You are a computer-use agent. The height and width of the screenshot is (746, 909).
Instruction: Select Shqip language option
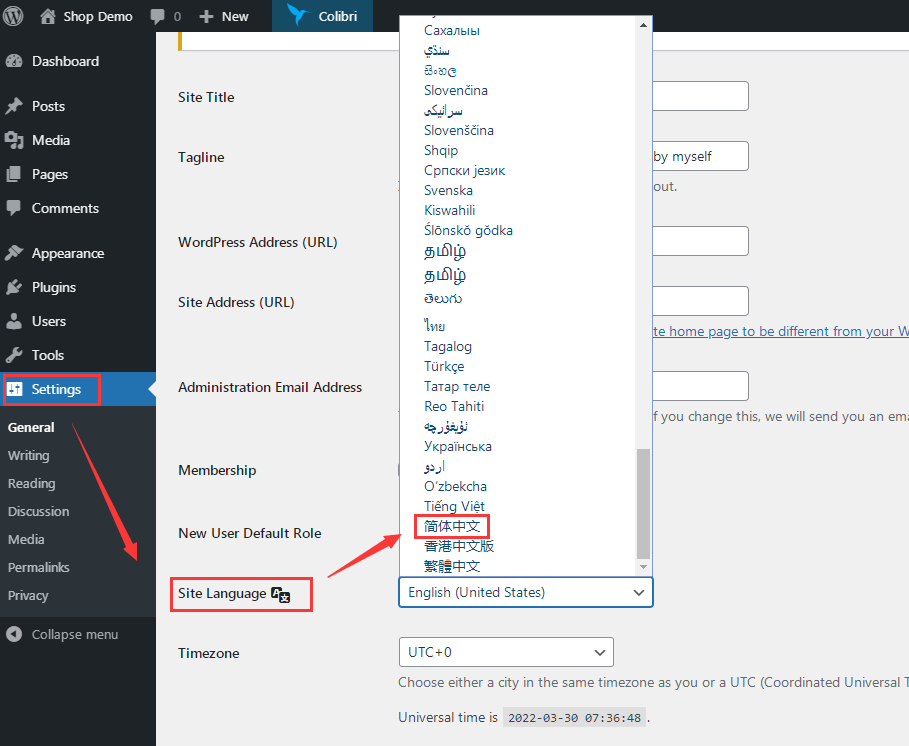coord(441,150)
